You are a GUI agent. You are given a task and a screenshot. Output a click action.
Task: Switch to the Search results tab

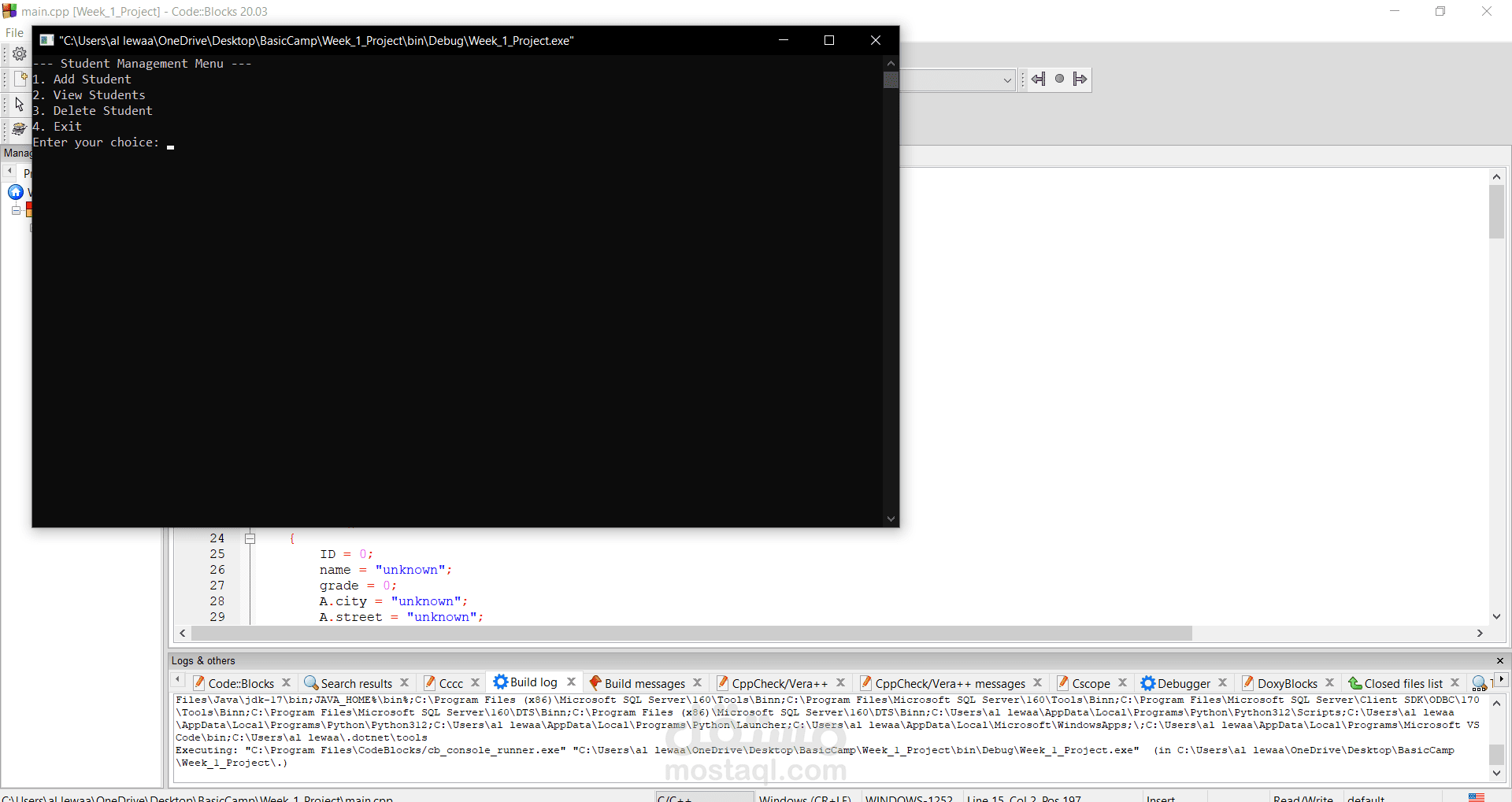point(349,683)
